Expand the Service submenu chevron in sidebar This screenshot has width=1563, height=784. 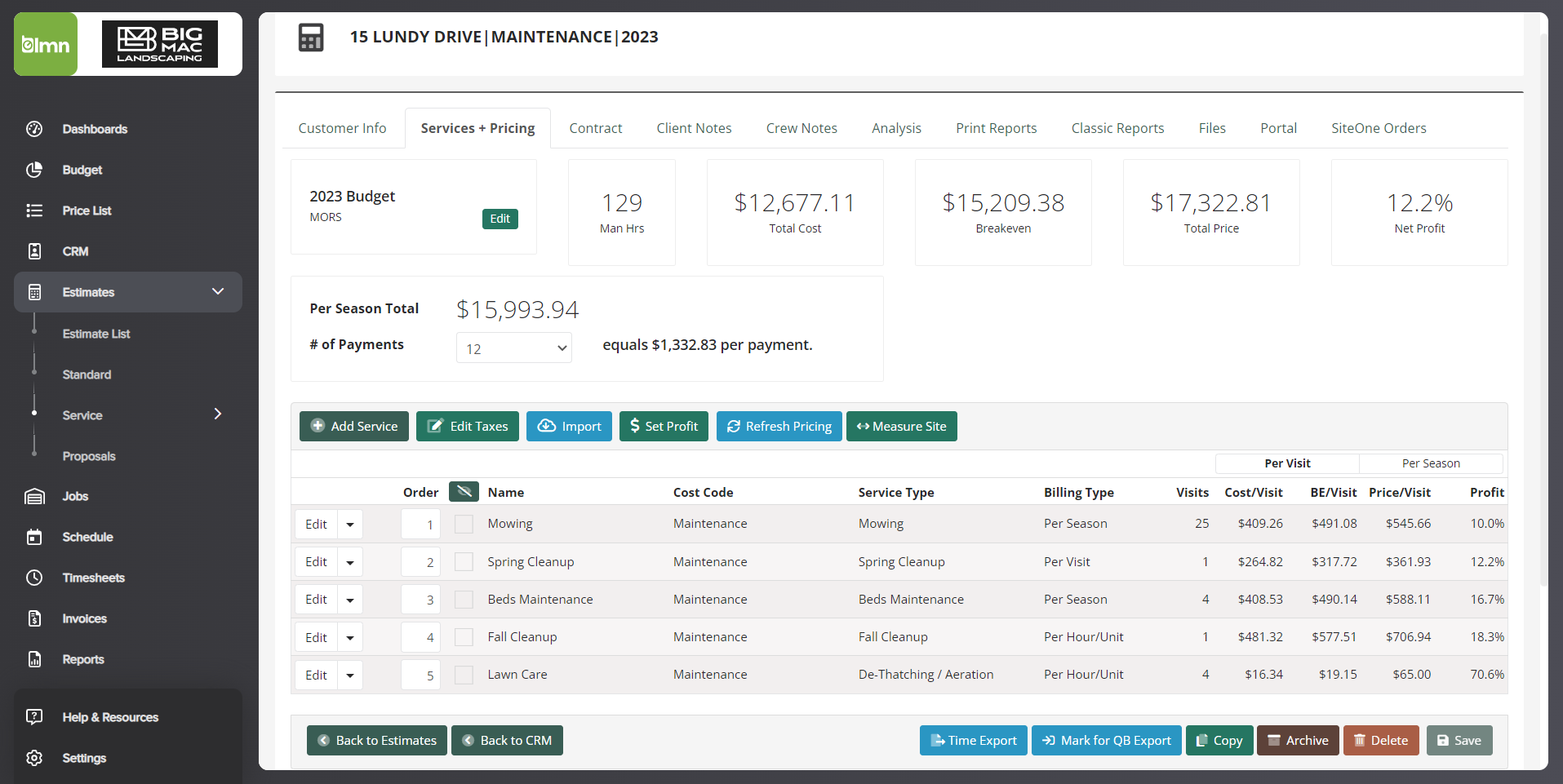[x=218, y=414]
